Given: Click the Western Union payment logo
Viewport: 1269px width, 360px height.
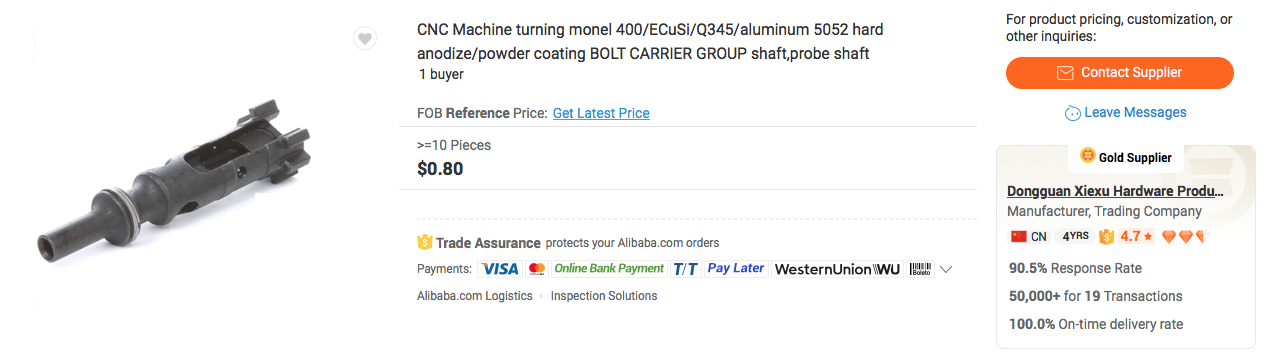Looking at the screenshot, I should click(x=838, y=269).
